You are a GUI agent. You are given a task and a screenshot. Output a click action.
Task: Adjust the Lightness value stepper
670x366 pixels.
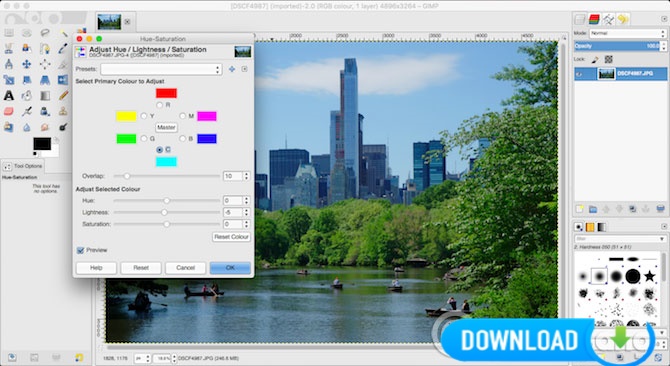[x=246, y=212]
